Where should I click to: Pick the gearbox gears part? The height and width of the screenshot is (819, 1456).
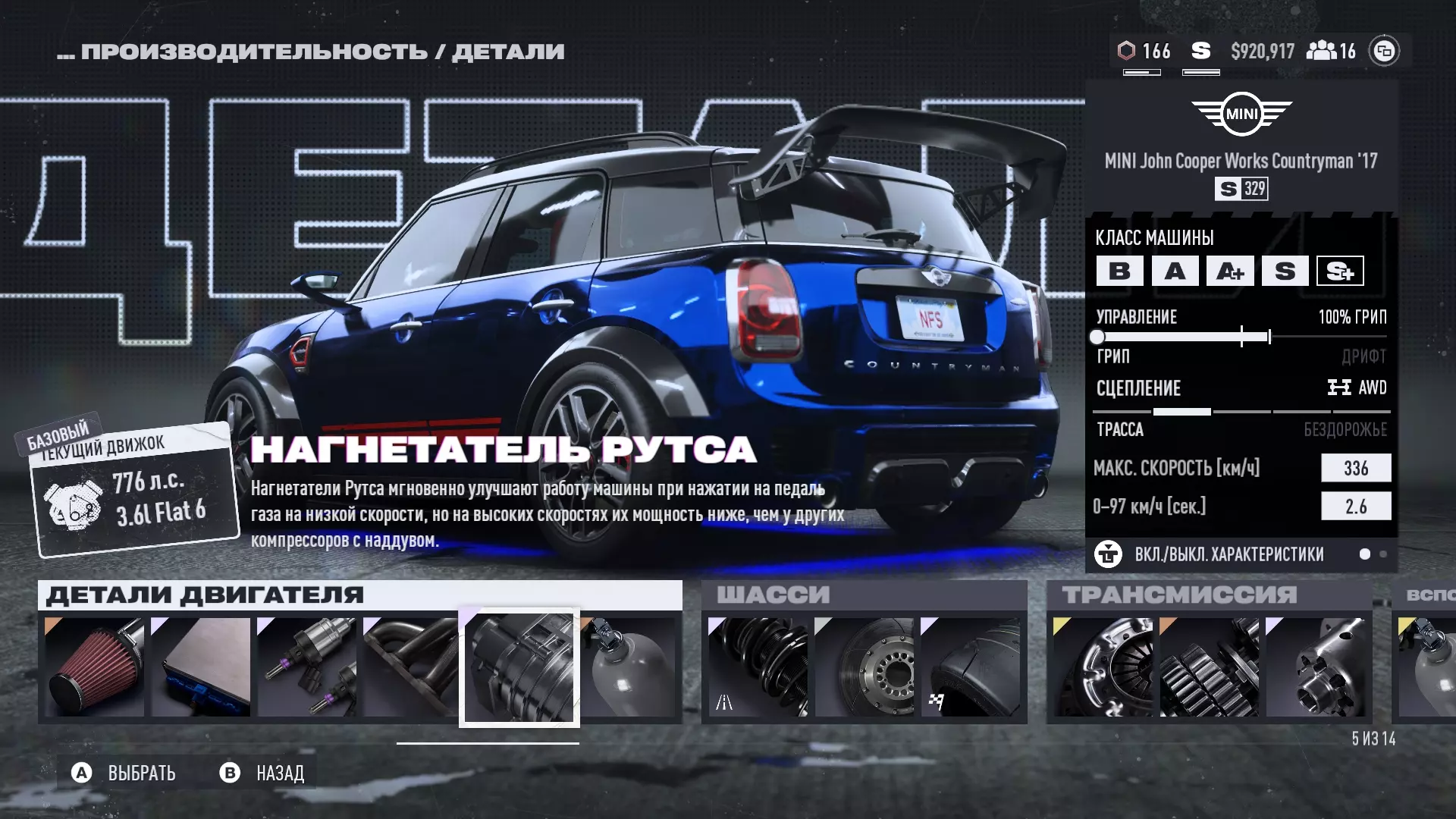coord(1209,667)
